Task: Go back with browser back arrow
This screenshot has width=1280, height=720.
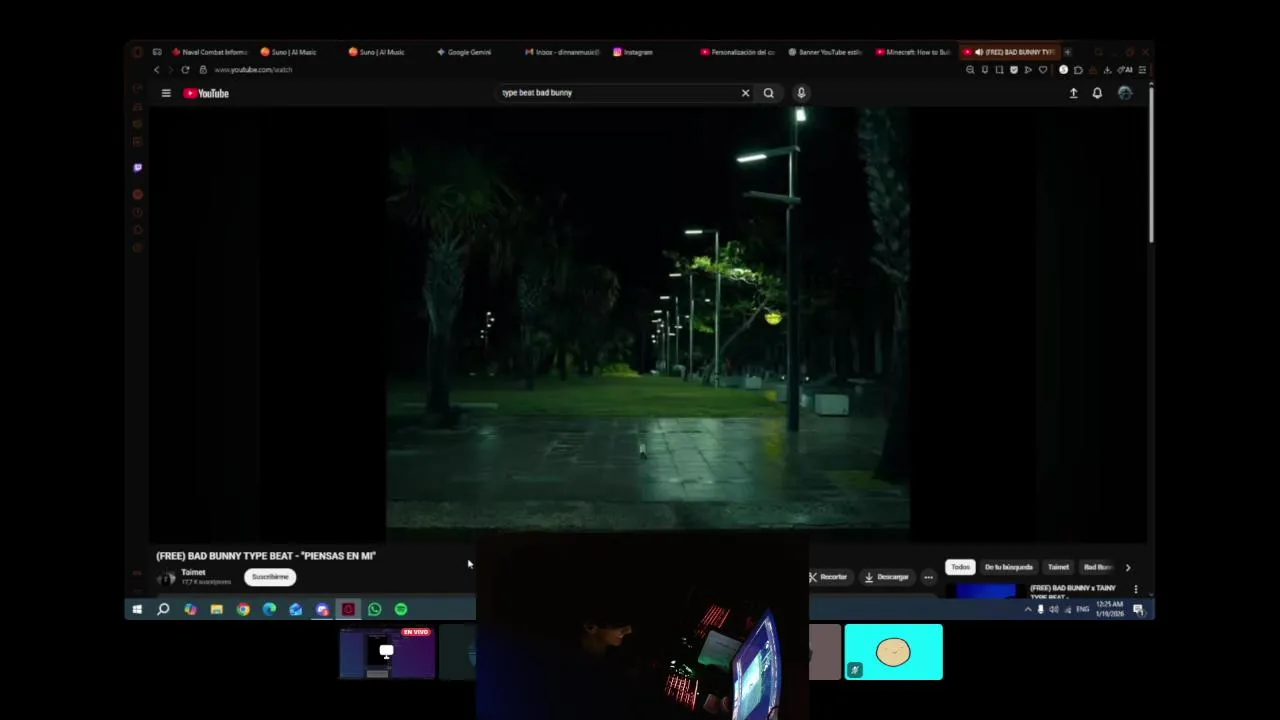Action: click(156, 70)
